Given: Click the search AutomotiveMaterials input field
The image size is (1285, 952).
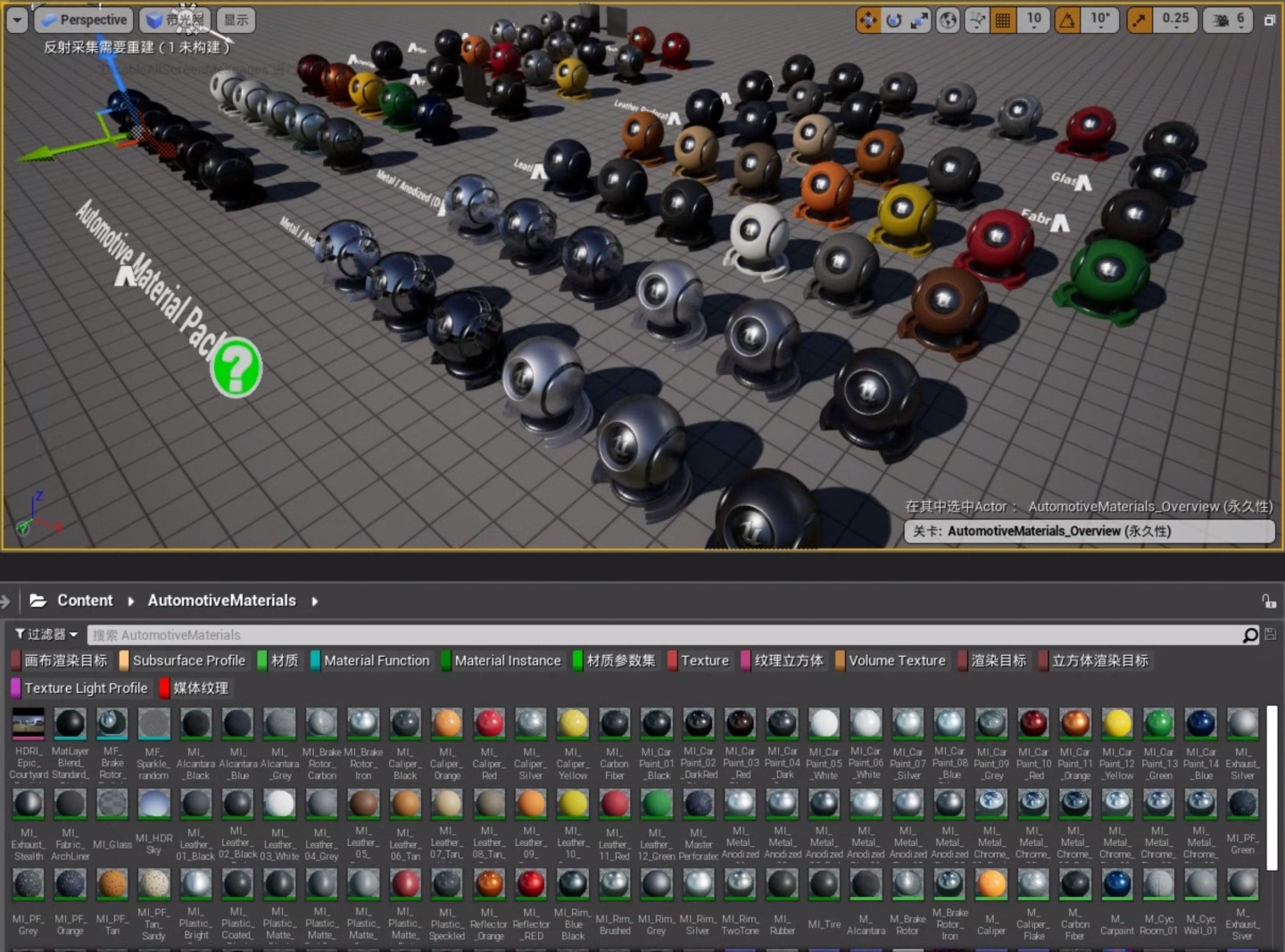Looking at the screenshot, I should (x=663, y=635).
